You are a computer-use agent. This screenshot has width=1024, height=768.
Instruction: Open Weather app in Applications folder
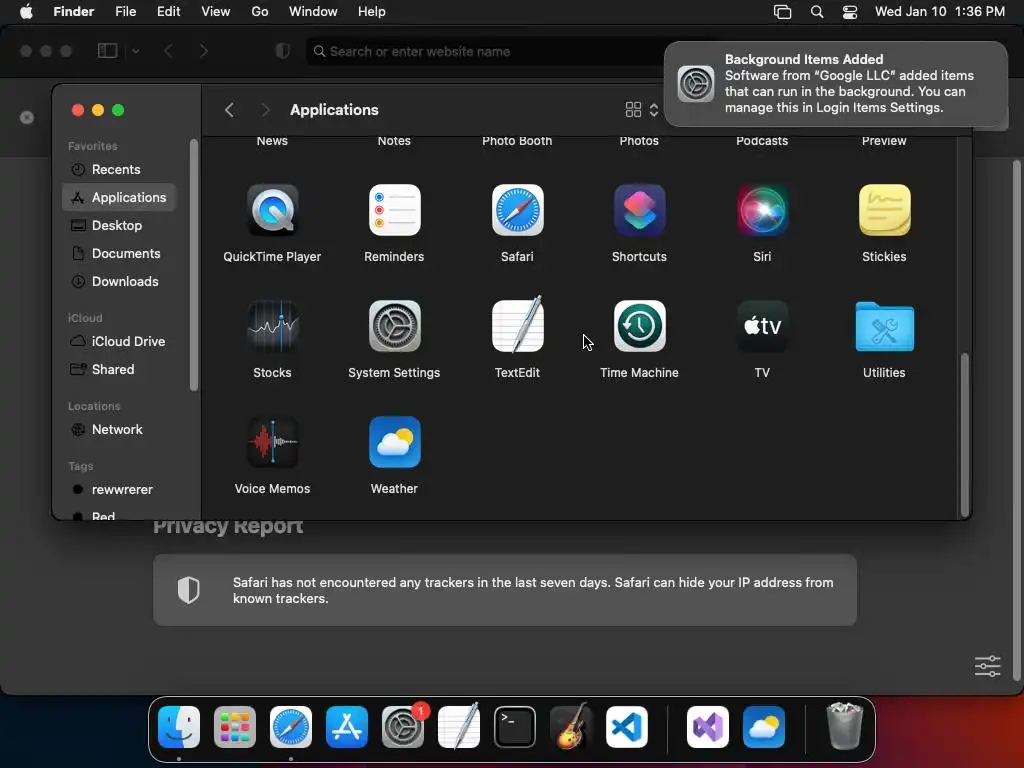(394, 442)
